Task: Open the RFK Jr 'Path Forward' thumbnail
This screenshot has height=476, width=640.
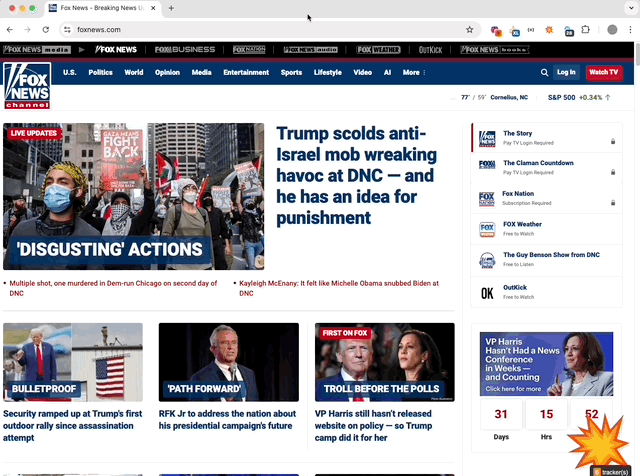Action: (x=228, y=362)
